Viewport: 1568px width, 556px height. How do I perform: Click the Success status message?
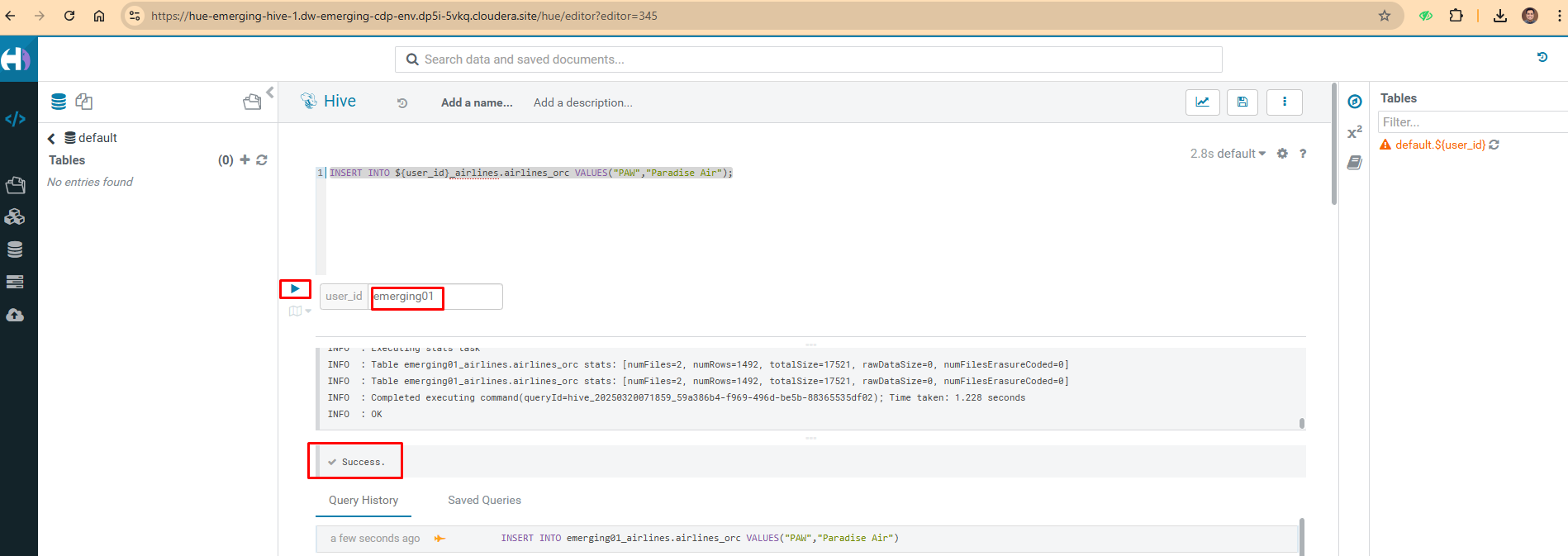[x=363, y=462]
